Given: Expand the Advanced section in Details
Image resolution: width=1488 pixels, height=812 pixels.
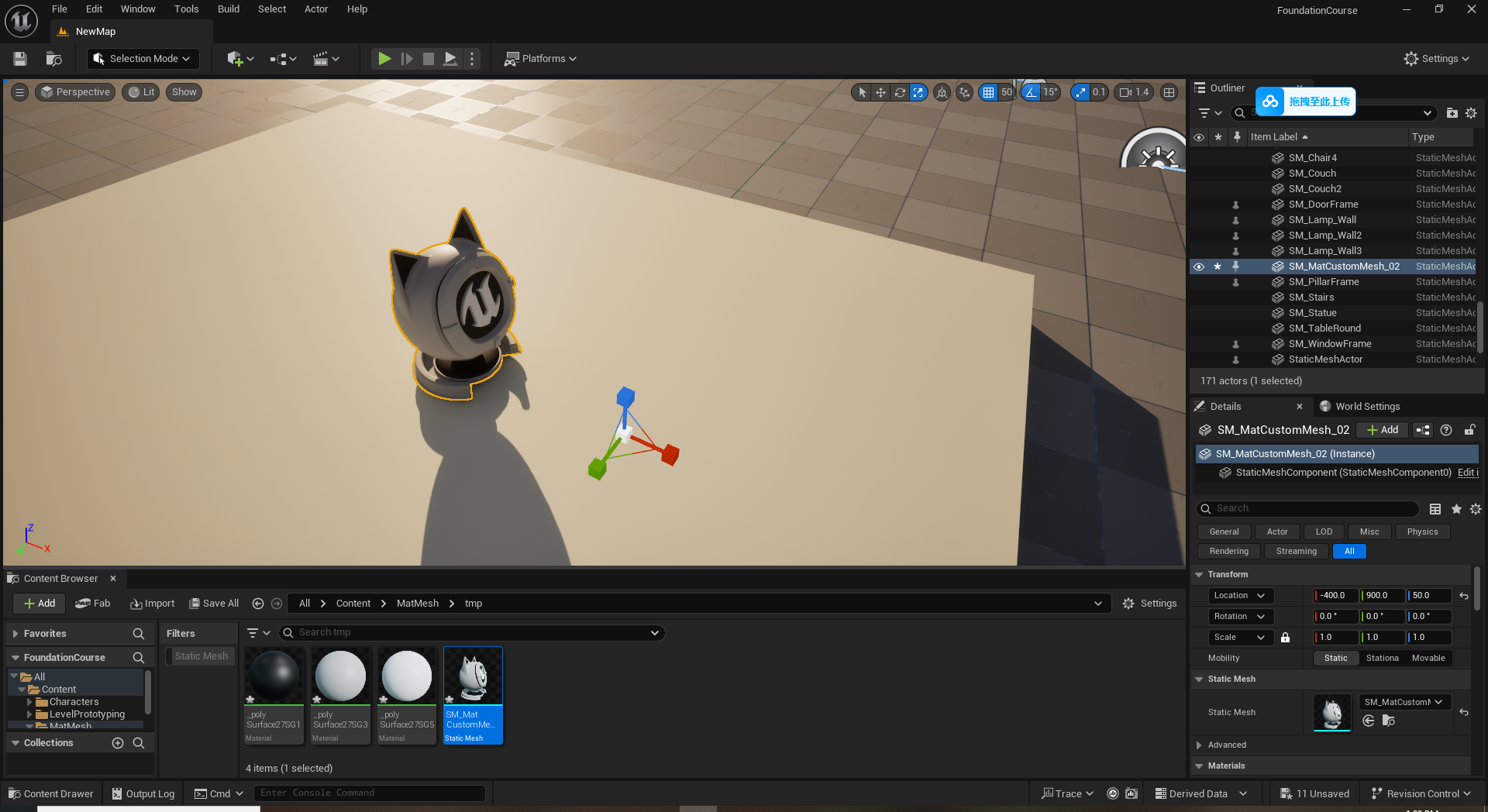Looking at the screenshot, I should (x=1199, y=745).
